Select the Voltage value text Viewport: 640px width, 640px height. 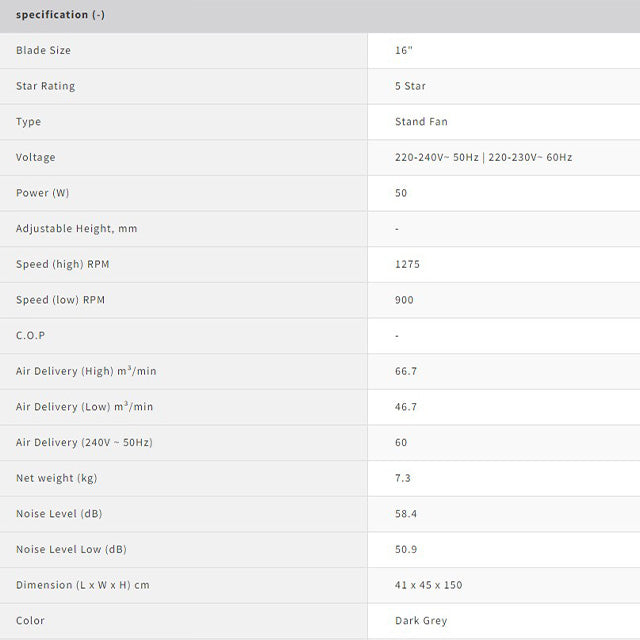(483, 157)
